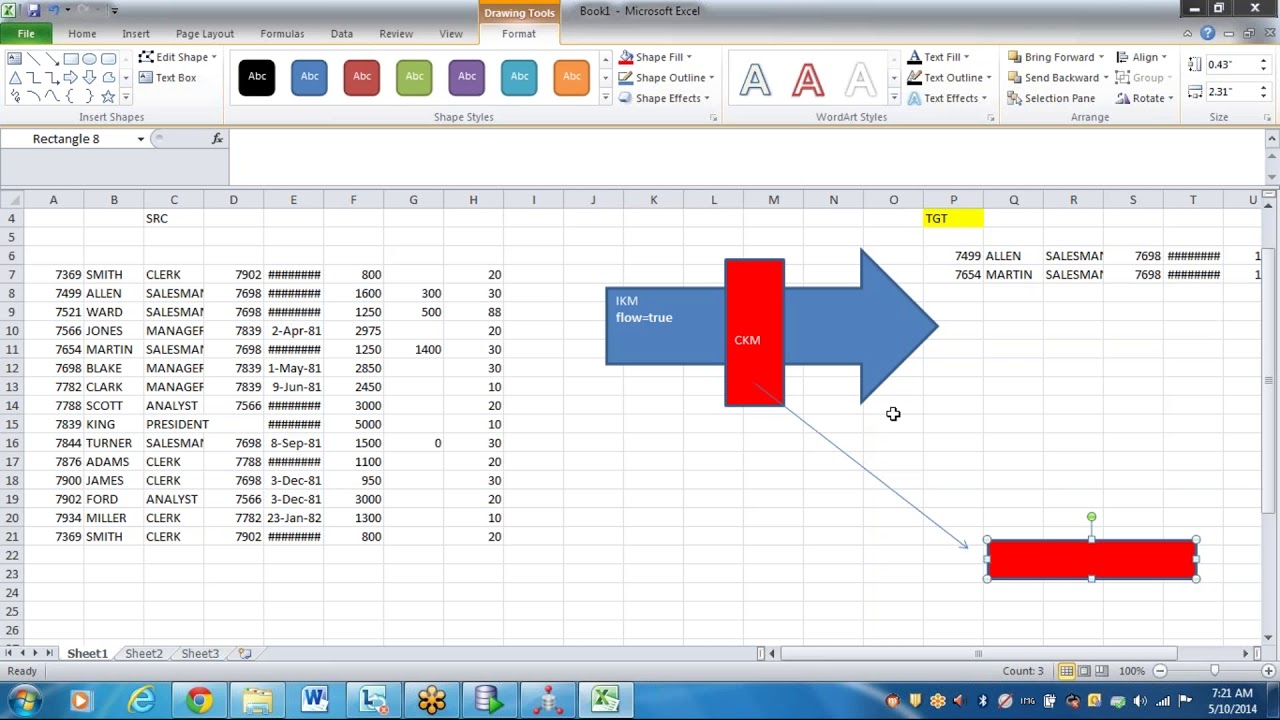Click the Text Box button
Viewport: 1280px width, 720px height.
[x=168, y=78]
